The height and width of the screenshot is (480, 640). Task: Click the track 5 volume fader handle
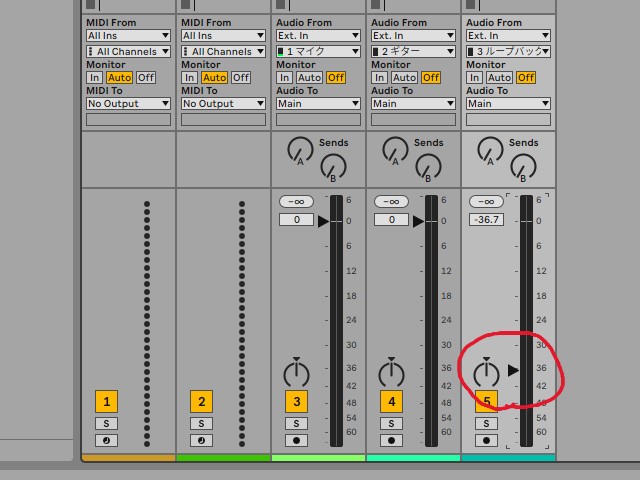514,370
